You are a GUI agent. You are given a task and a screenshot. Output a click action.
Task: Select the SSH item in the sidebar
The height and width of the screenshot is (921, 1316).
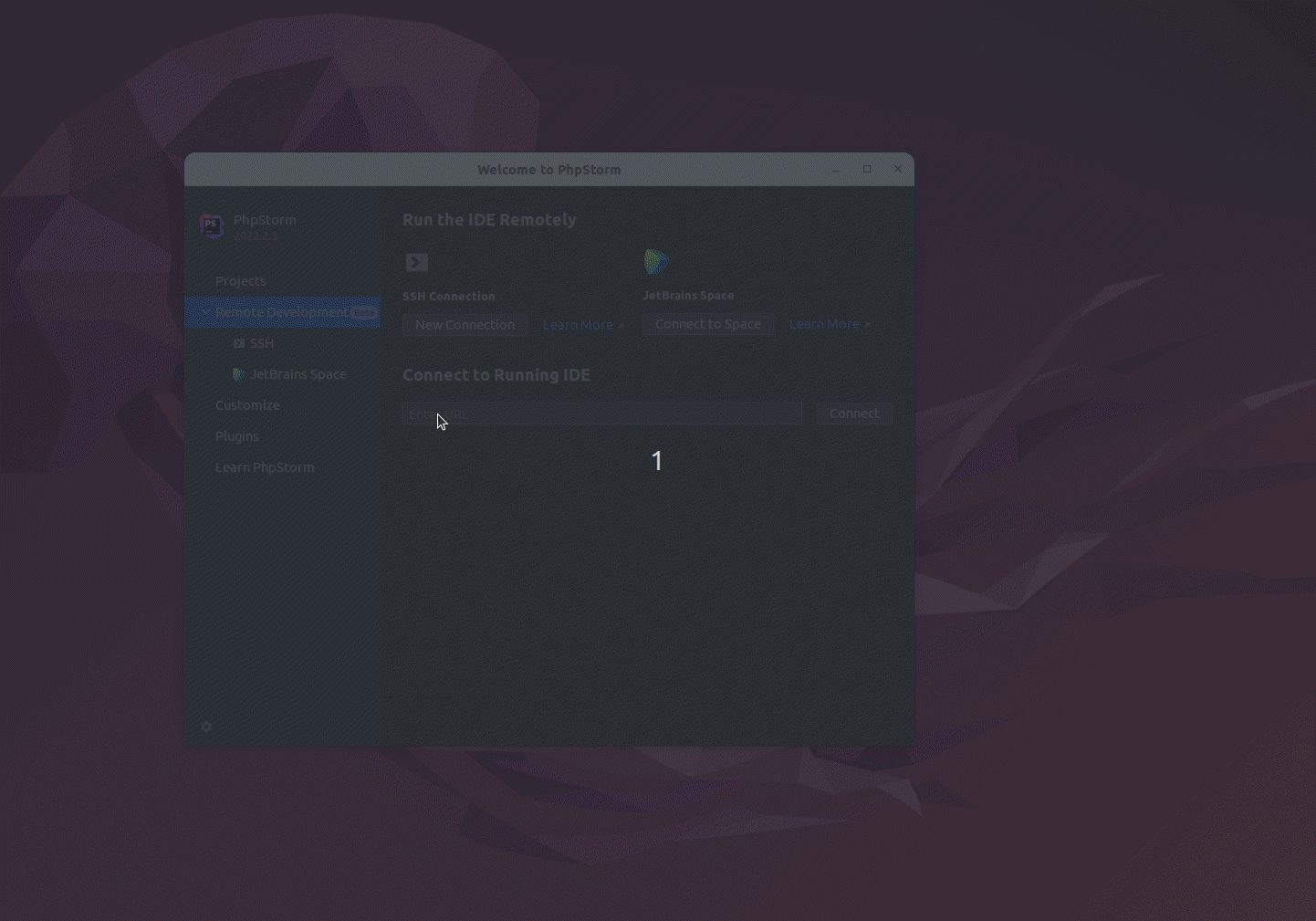point(262,343)
